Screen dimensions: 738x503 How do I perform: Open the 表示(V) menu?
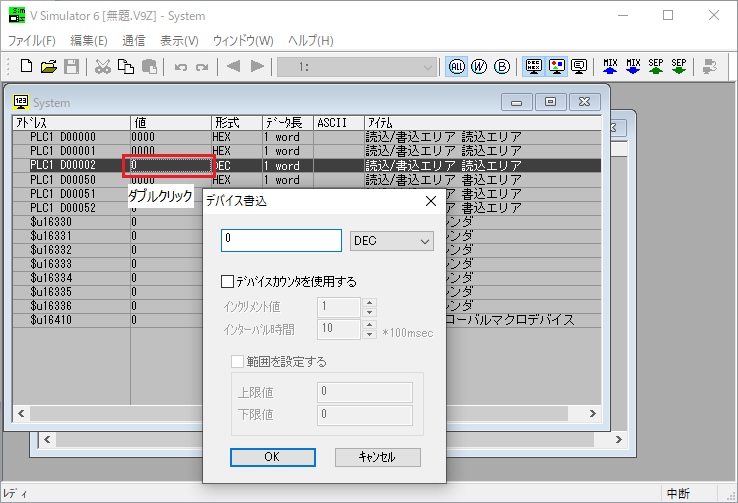[179, 41]
